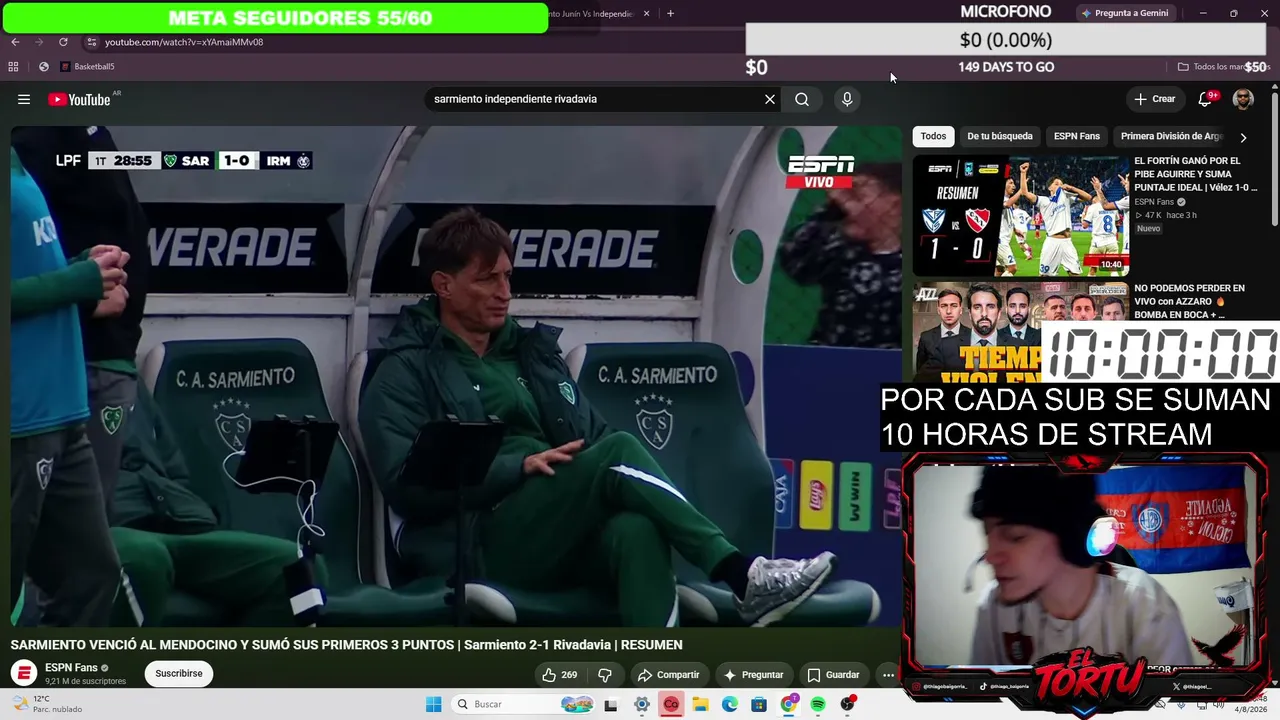This screenshot has height=720, width=1280.
Task: Click the browser address bar URL
Action: [184, 42]
